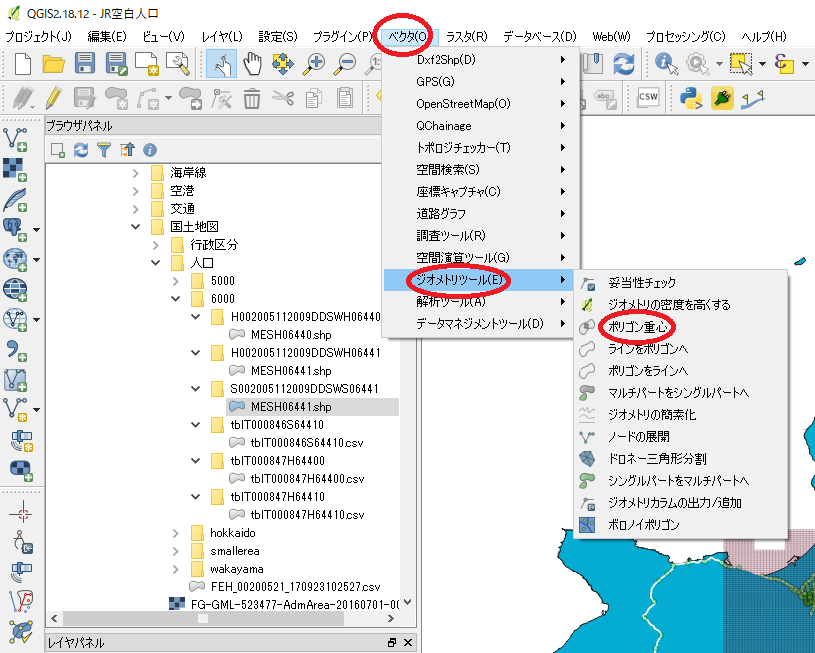The height and width of the screenshot is (653, 815).
Task: Expand the 5000 folder
Action: pos(176,281)
